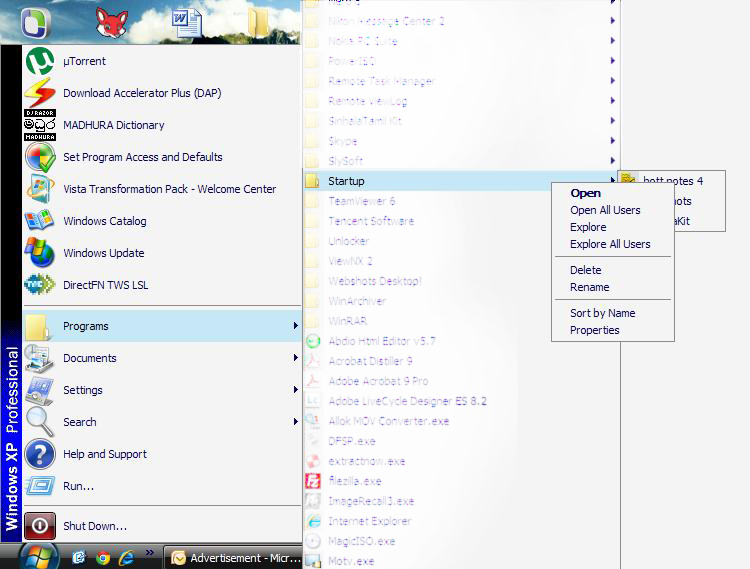750x569 pixels.
Task: Click the Run... icon
Action: click(x=40, y=486)
